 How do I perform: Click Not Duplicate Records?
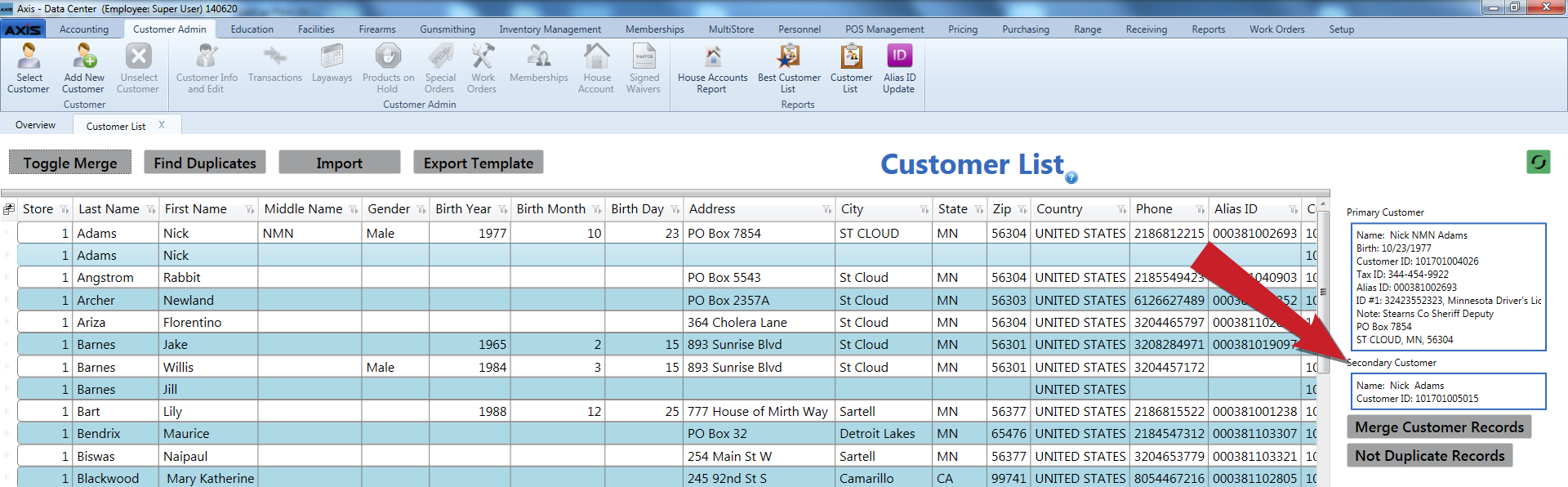(x=1430, y=455)
